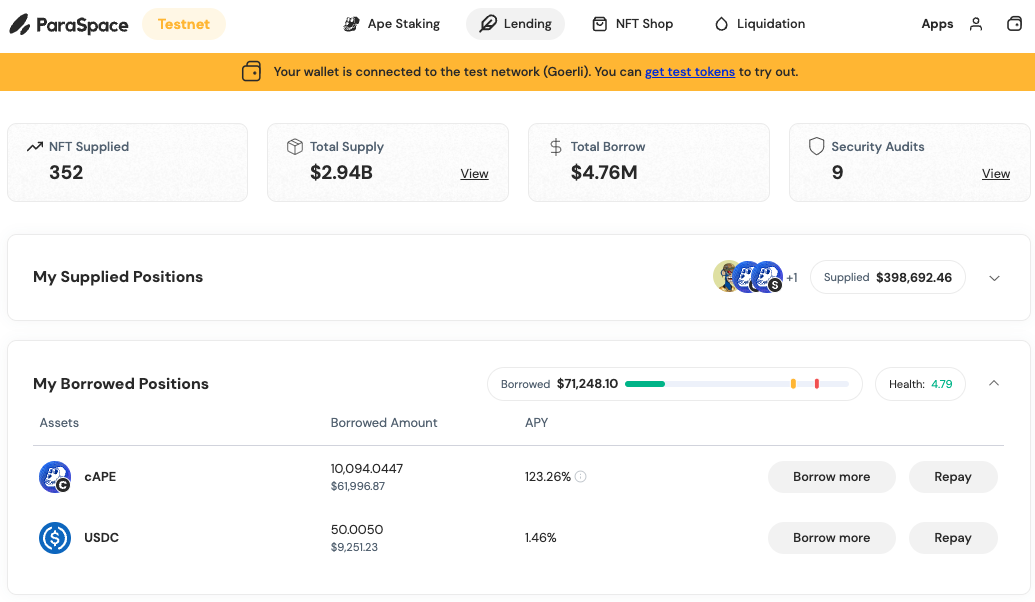Image resolution: width=1035 pixels, height=602 pixels.
Task: Open the Liquidation tab
Action: click(x=760, y=24)
